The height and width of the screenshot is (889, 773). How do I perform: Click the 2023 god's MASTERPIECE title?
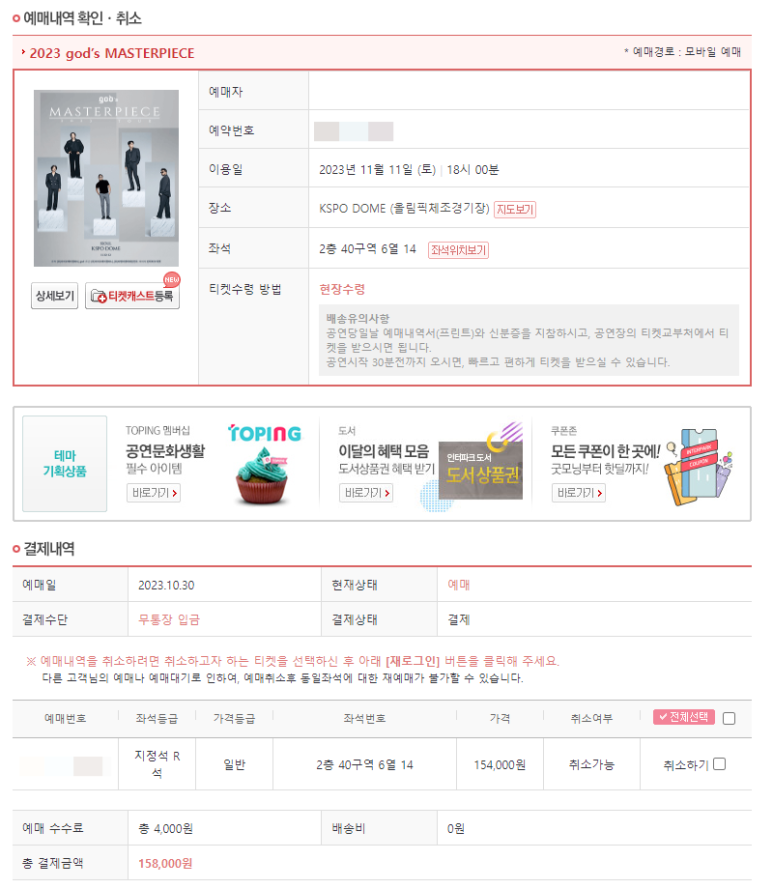[x=112, y=53]
